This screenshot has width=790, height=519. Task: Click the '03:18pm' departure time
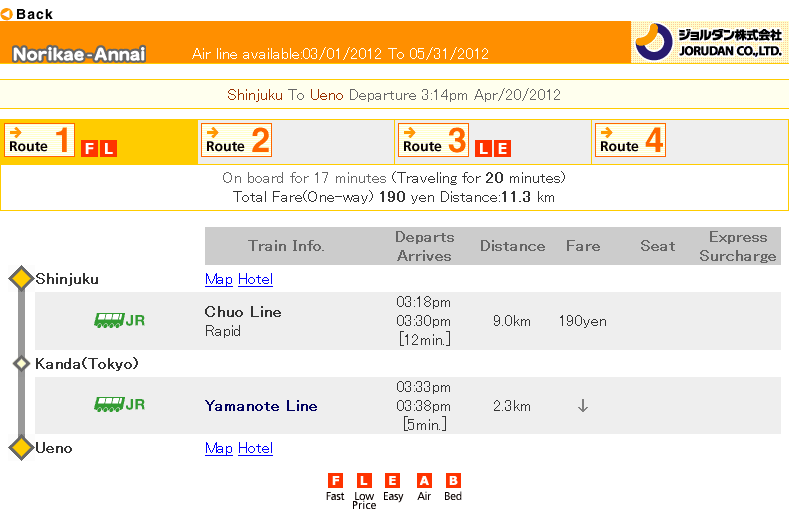(x=424, y=302)
